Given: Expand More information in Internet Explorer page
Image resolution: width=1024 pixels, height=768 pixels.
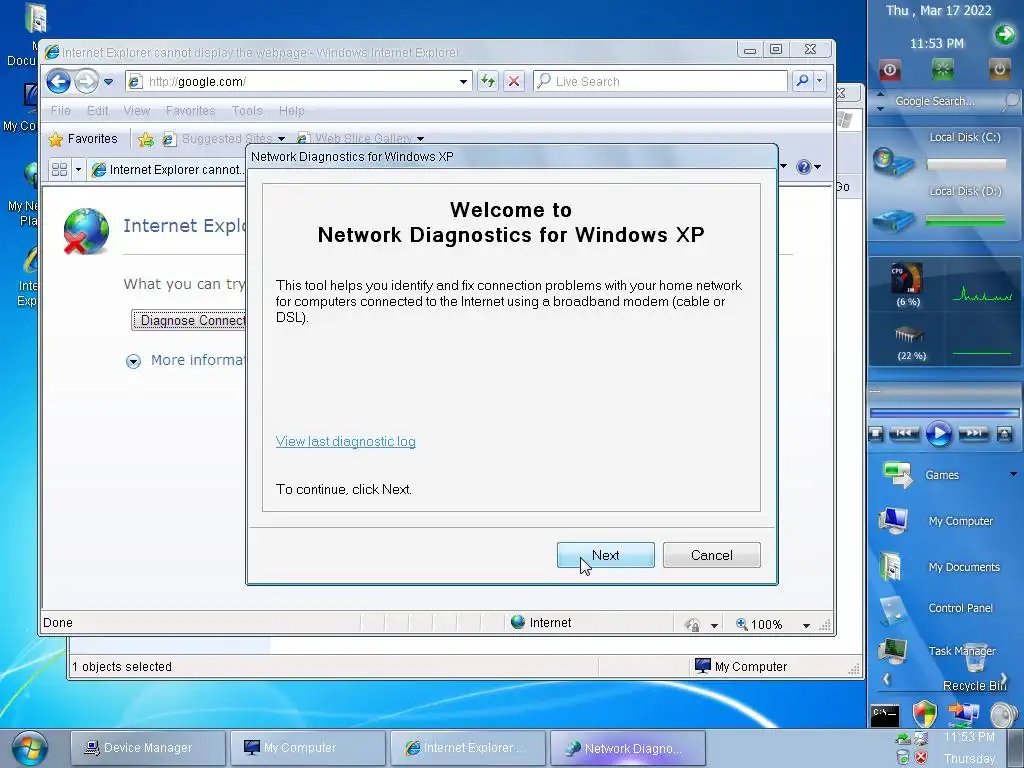Looking at the screenshot, I should [133, 361].
